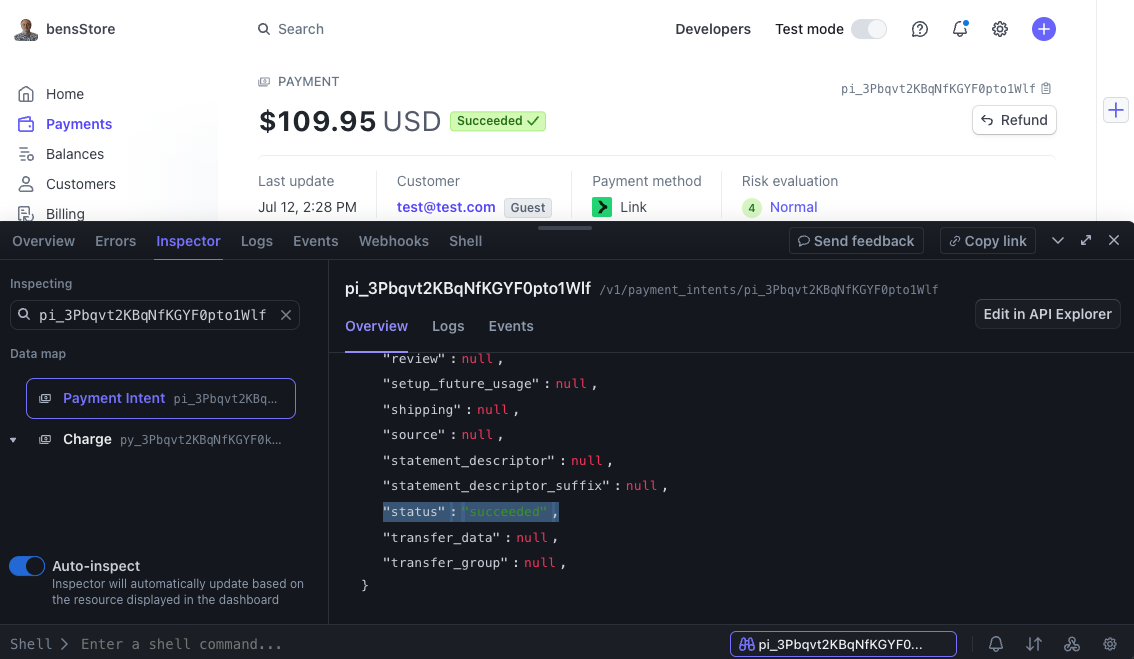Switch to developer panel Overview tab
Image resolution: width=1134 pixels, height=659 pixels.
(x=43, y=241)
